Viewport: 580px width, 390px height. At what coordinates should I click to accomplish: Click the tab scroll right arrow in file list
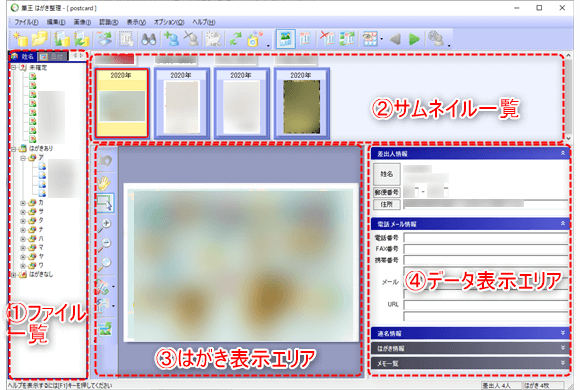click(x=82, y=56)
